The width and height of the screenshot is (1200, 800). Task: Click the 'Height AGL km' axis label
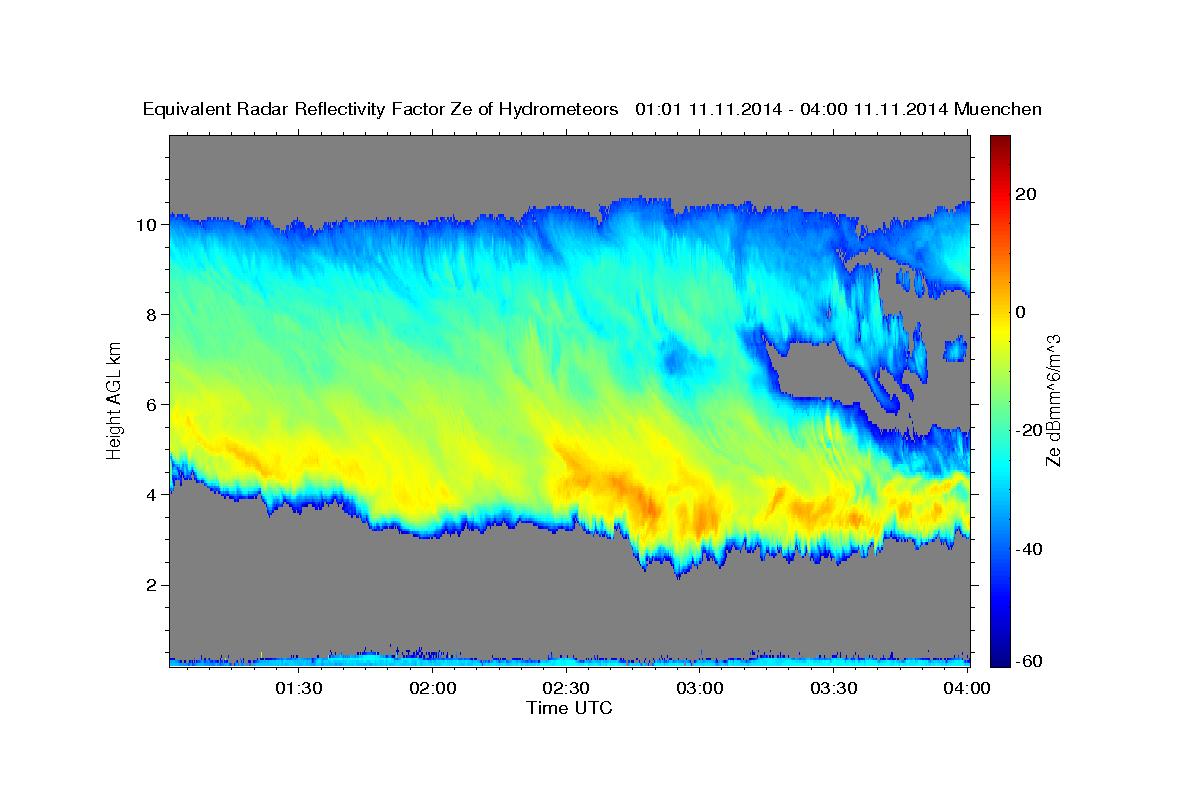[114, 399]
